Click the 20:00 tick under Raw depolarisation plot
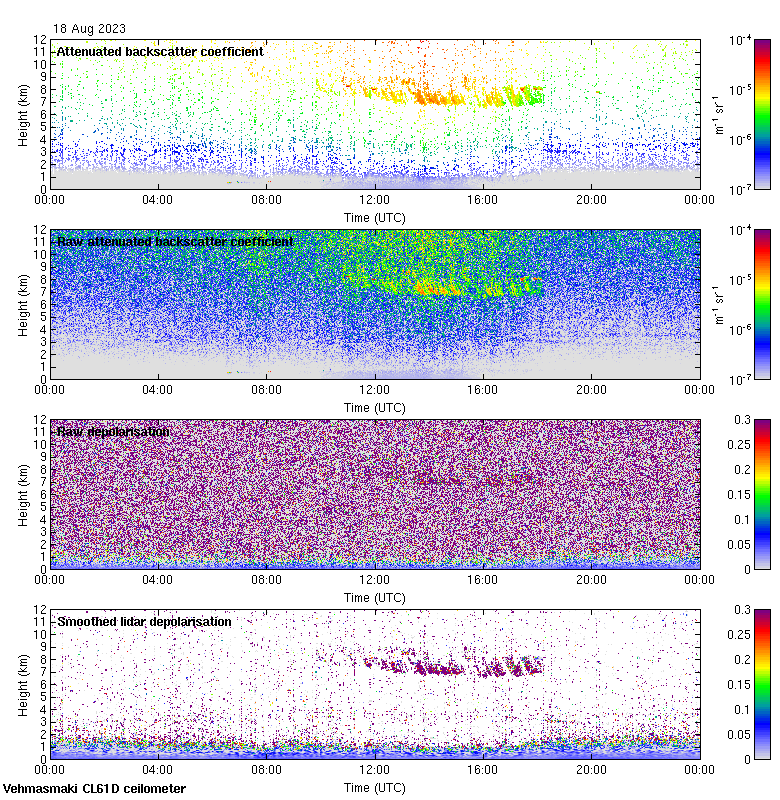The height and width of the screenshot is (800, 780). point(591,580)
